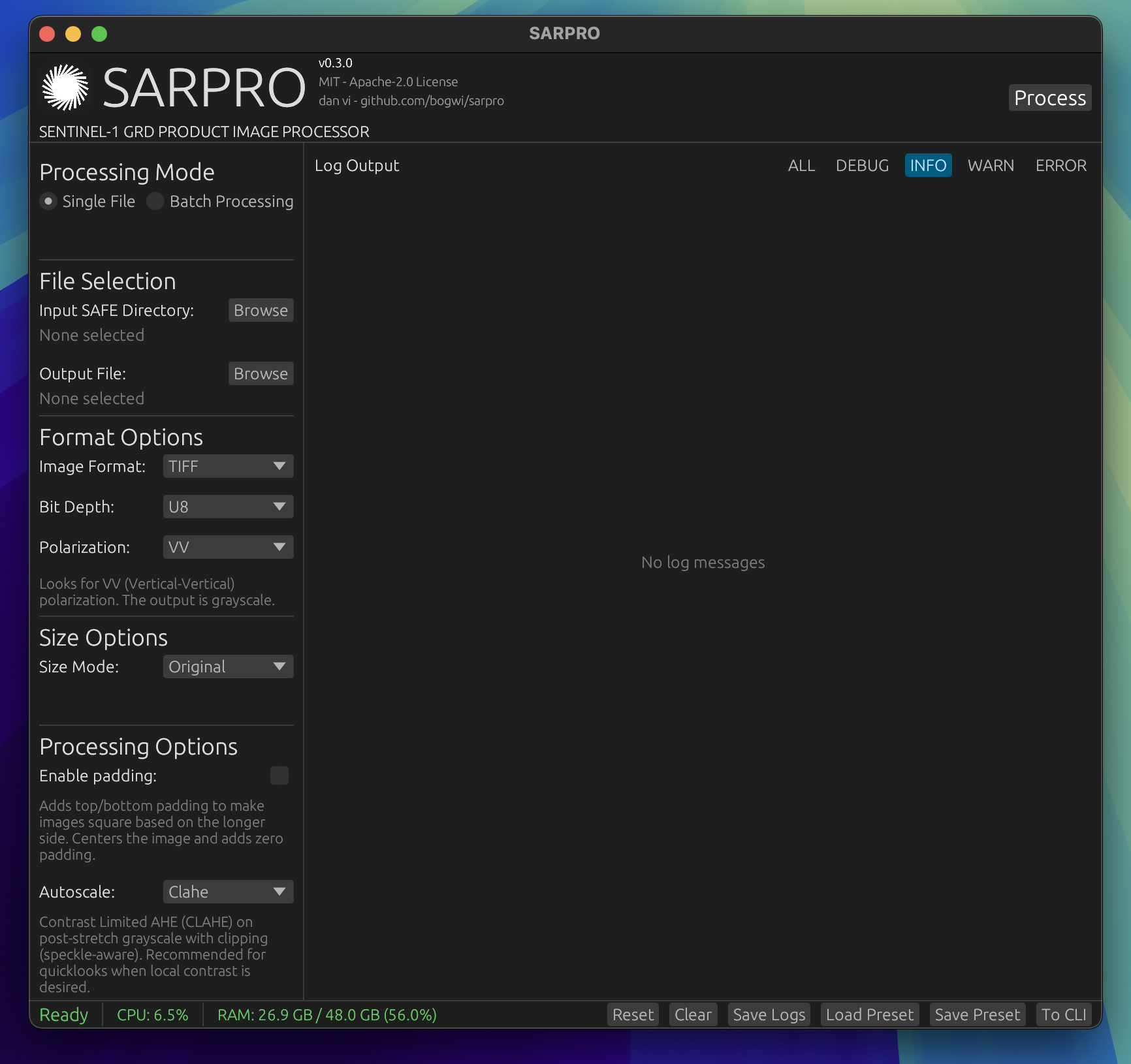The height and width of the screenshot is (1064, 1131).
Task: Expand the Bit Depth dropdown
Action: tap(228, 507)
